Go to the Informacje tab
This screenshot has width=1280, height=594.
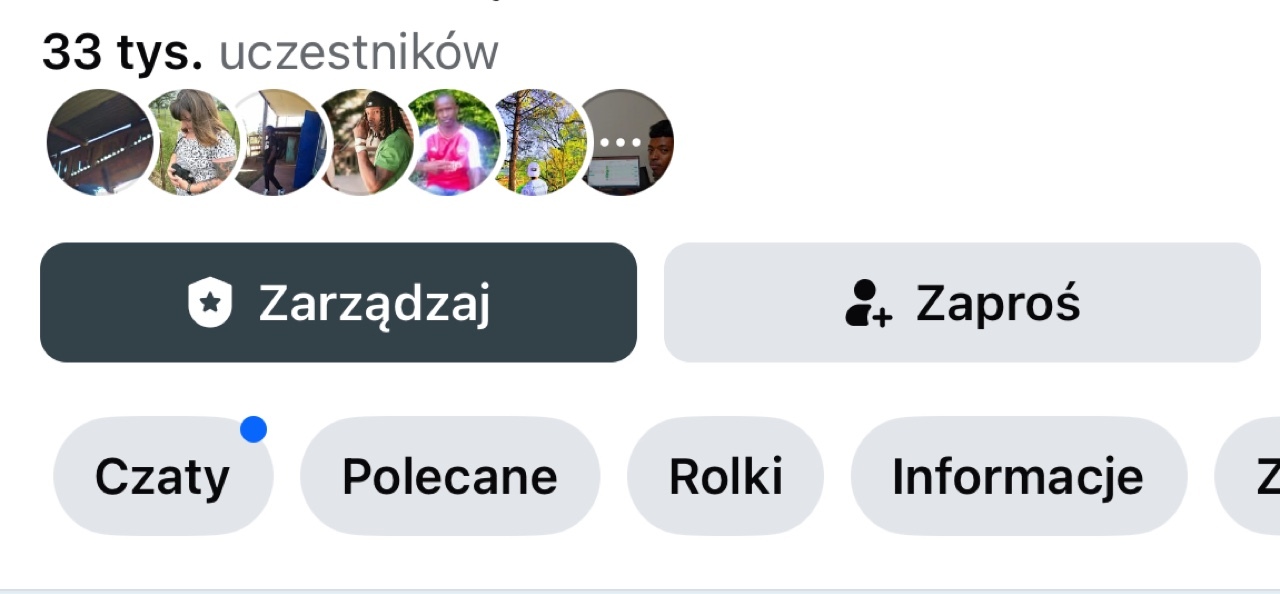[1018, 477]
